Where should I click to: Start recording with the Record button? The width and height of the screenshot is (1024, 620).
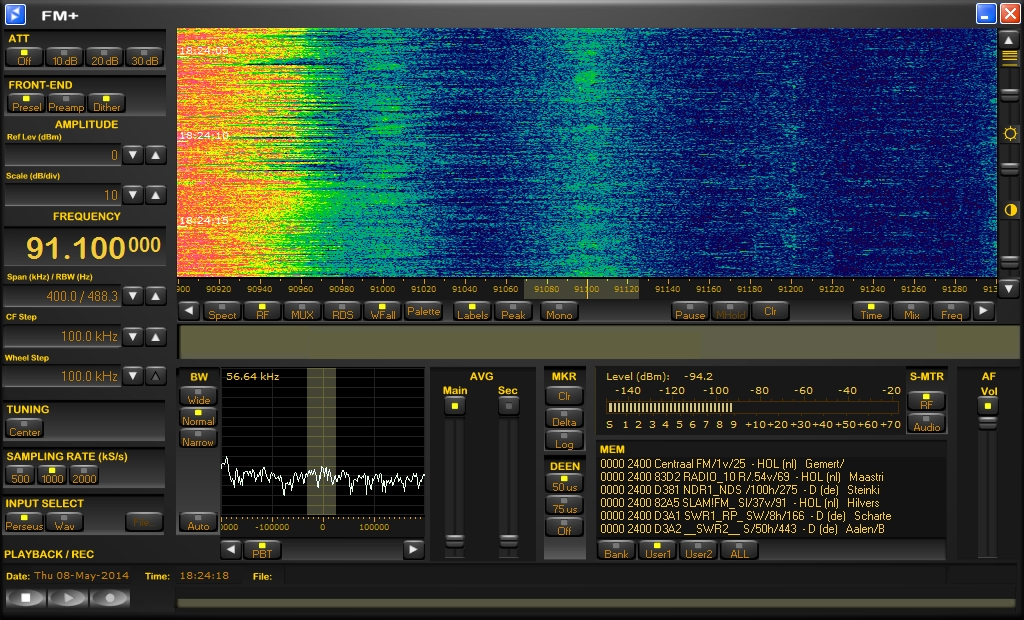[110, 597]
